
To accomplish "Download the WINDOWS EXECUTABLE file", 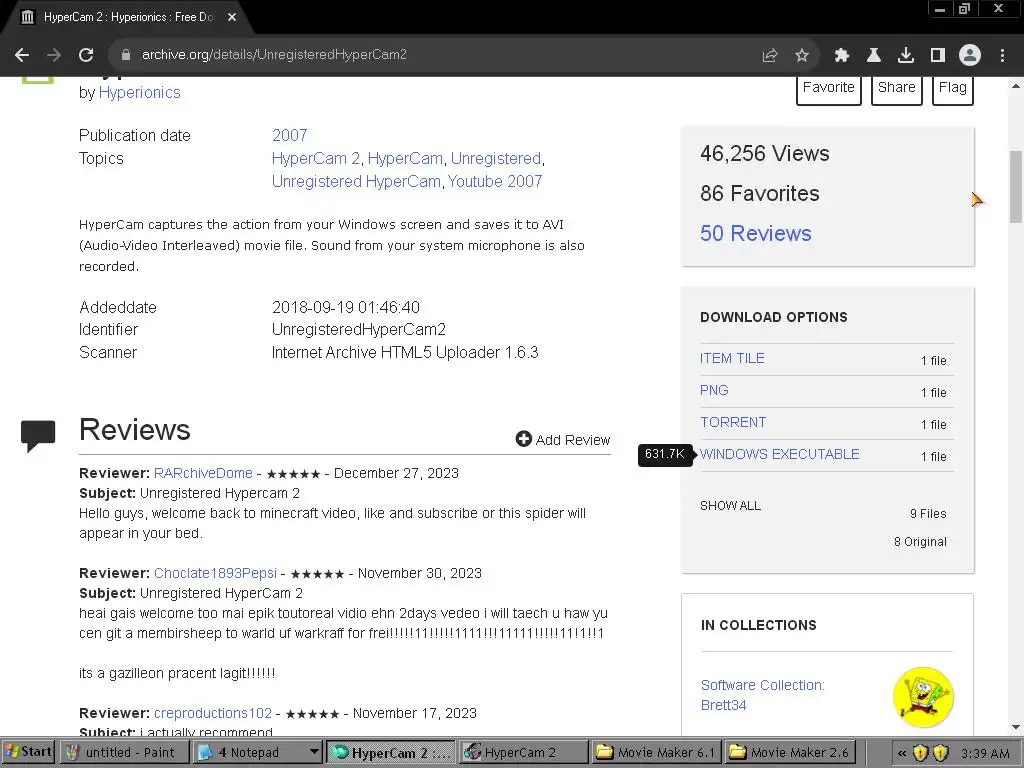I will [780, 455].
